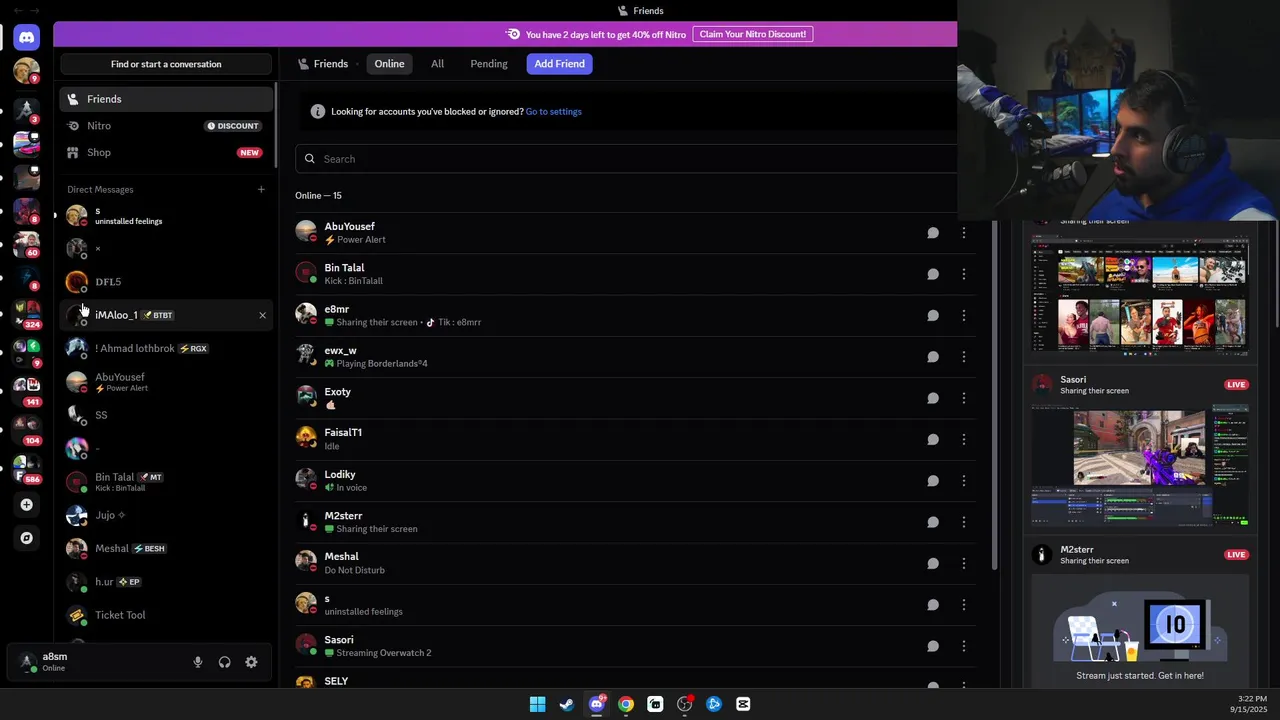Message e8mr via chat bubble icon

coord(933,315)
